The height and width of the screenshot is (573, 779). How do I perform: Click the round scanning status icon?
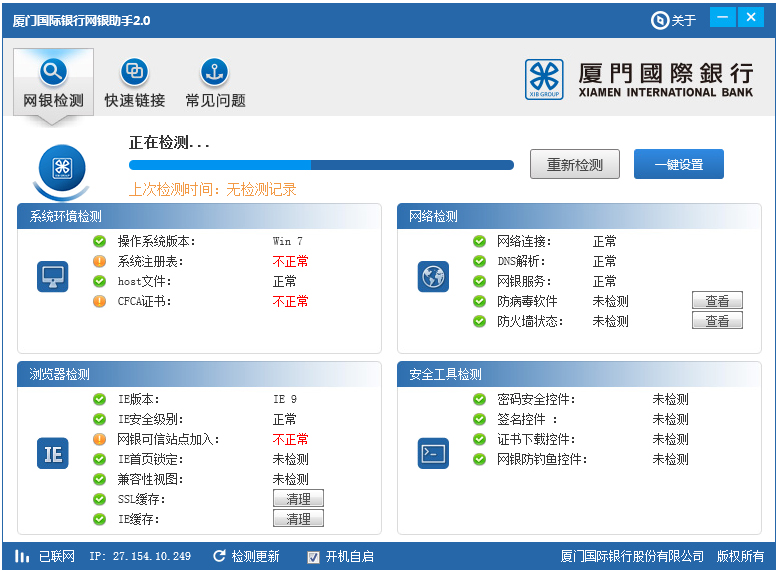pyautogui.click(x=61, y=169)
